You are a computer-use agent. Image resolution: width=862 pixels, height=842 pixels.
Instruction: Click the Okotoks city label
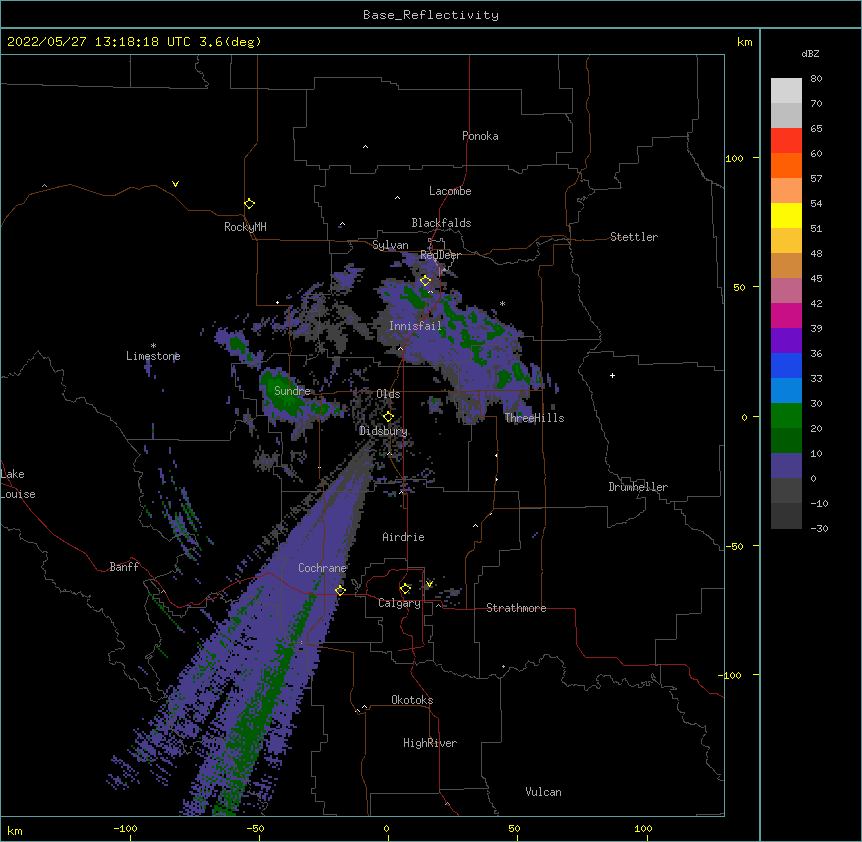click(412, 700)
